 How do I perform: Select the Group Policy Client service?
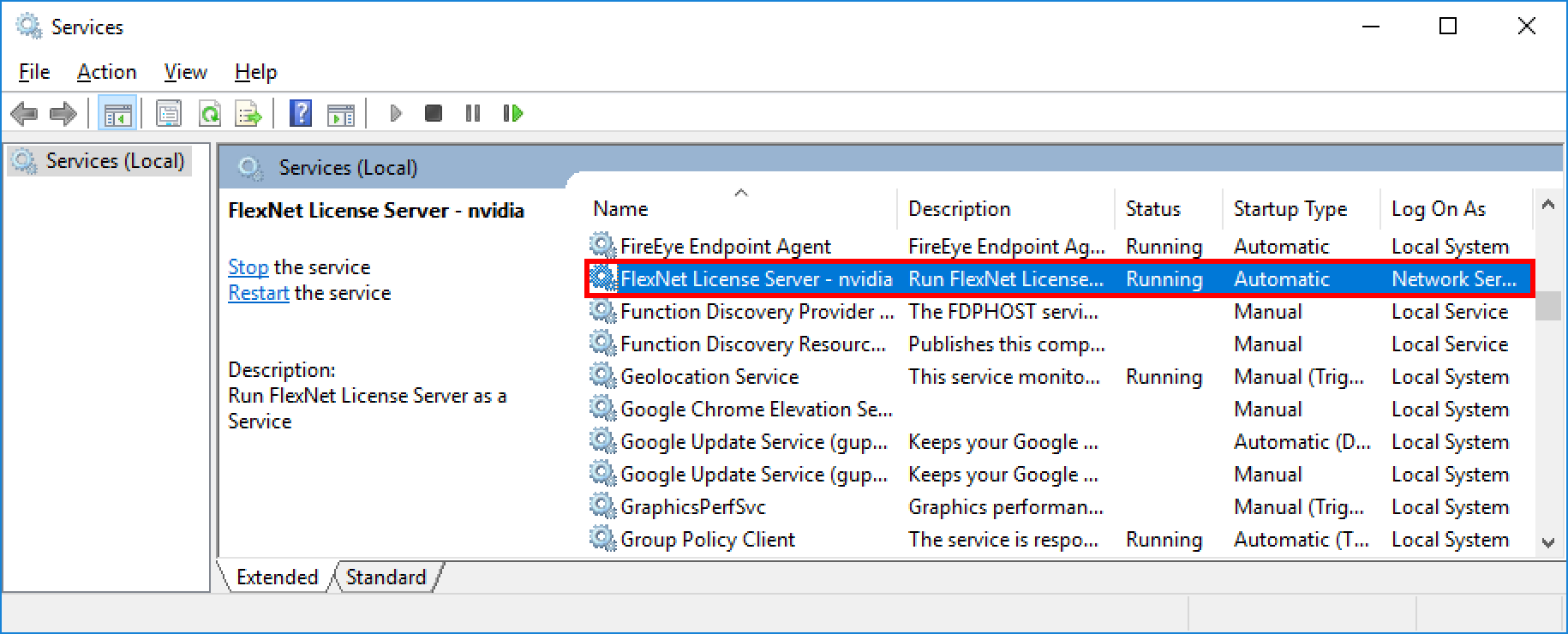coord(1060,539)
